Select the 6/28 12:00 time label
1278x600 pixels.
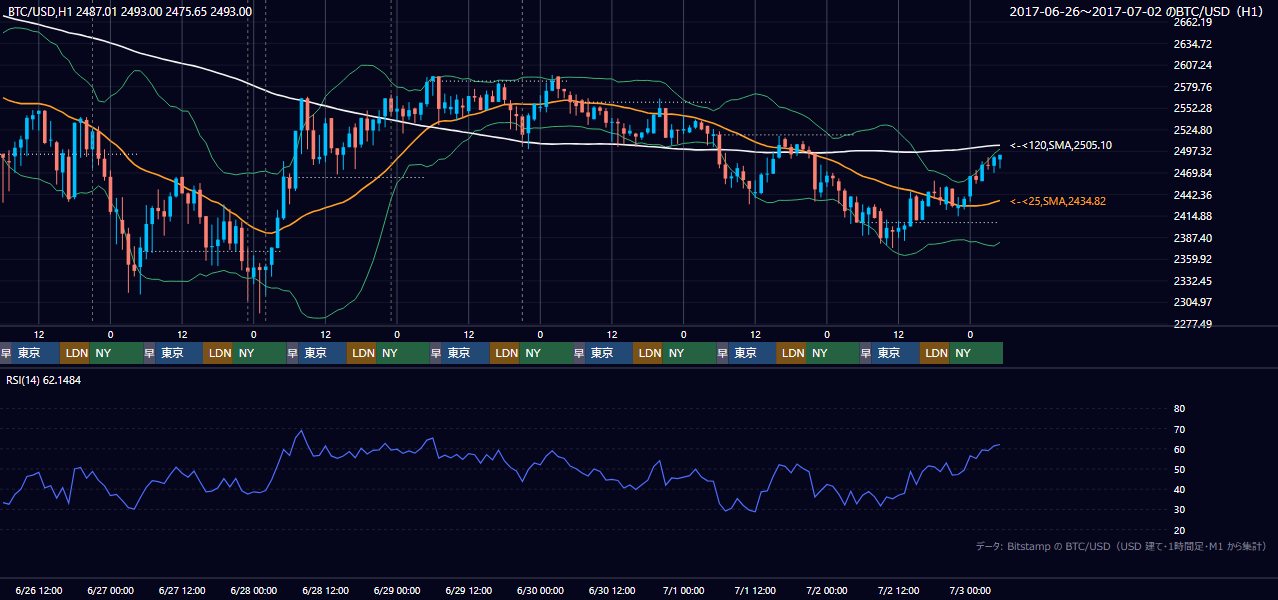click(x=326, y=591)
